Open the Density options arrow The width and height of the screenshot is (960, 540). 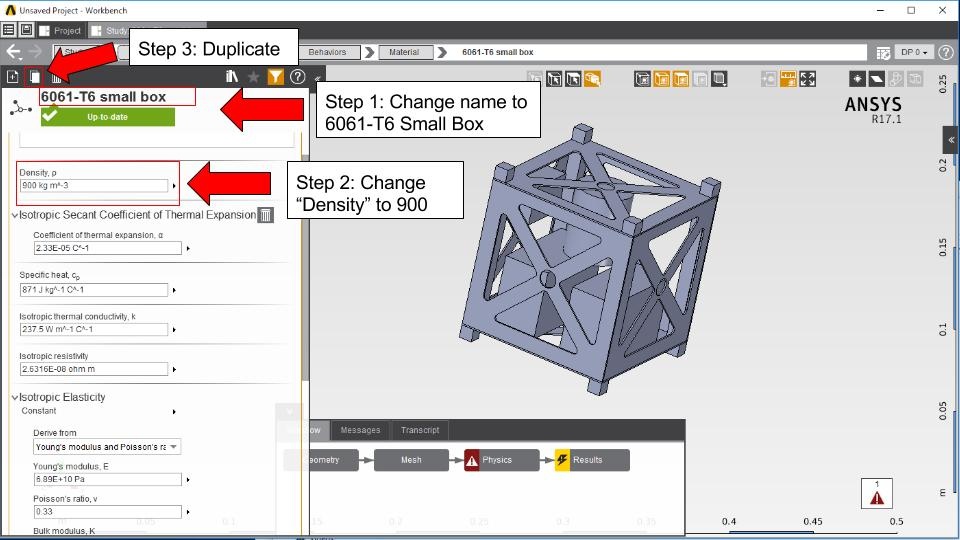click(174, 186)
